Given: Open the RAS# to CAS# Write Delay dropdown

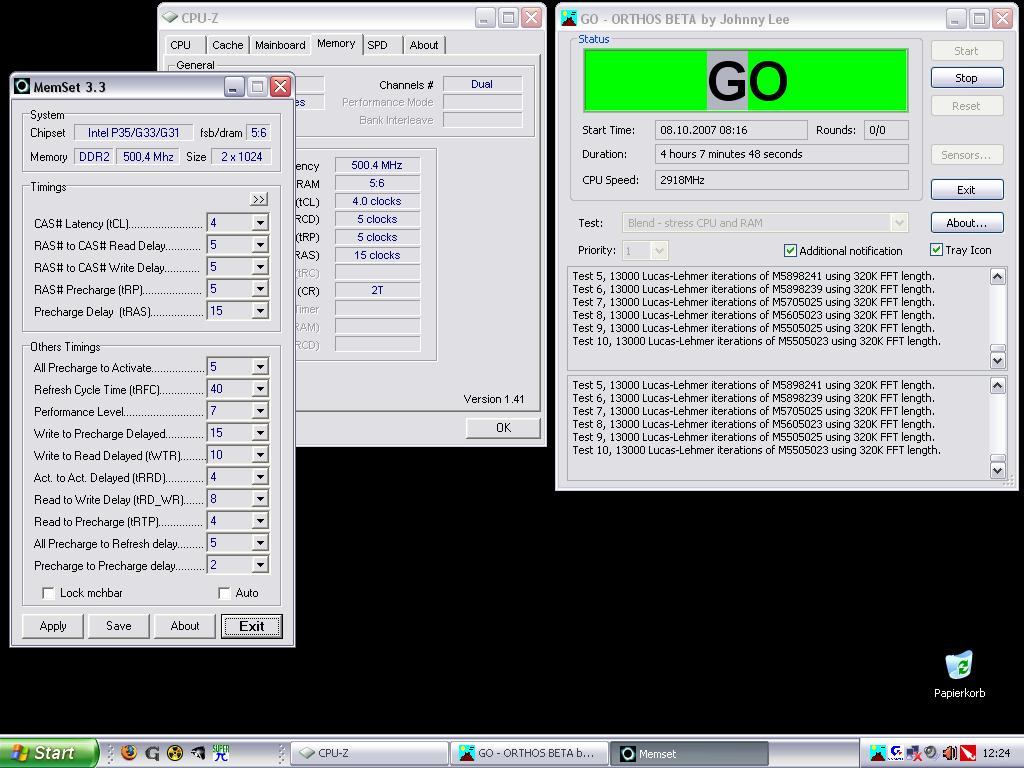Looking at the screenshot, I should point(260,267).
